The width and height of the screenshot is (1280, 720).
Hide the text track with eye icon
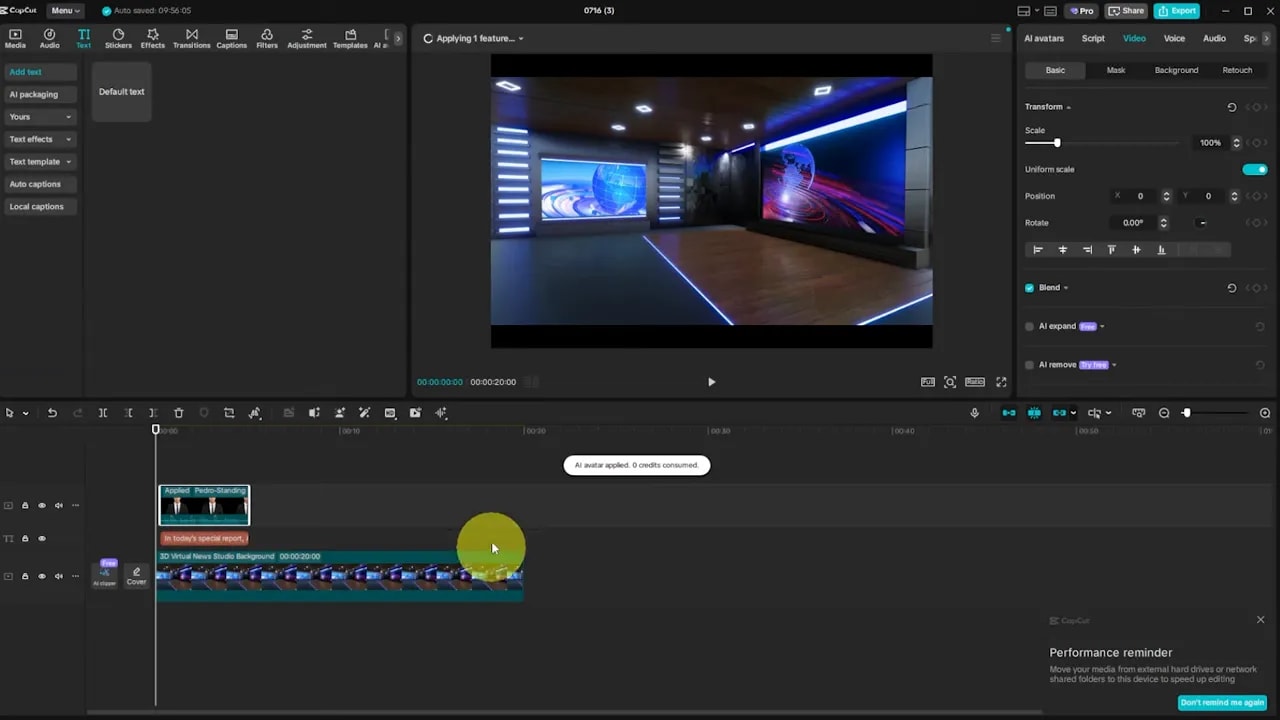[x=41, y=538]
